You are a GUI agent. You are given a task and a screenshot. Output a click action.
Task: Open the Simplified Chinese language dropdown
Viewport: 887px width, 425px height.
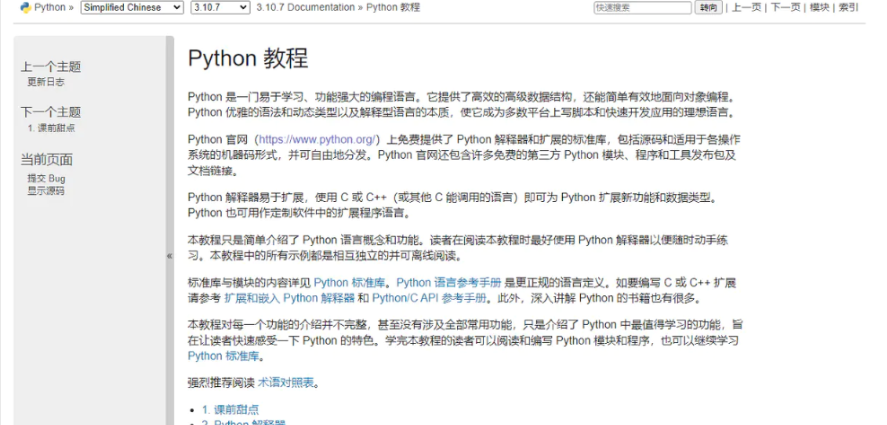[x=132, y=7]
